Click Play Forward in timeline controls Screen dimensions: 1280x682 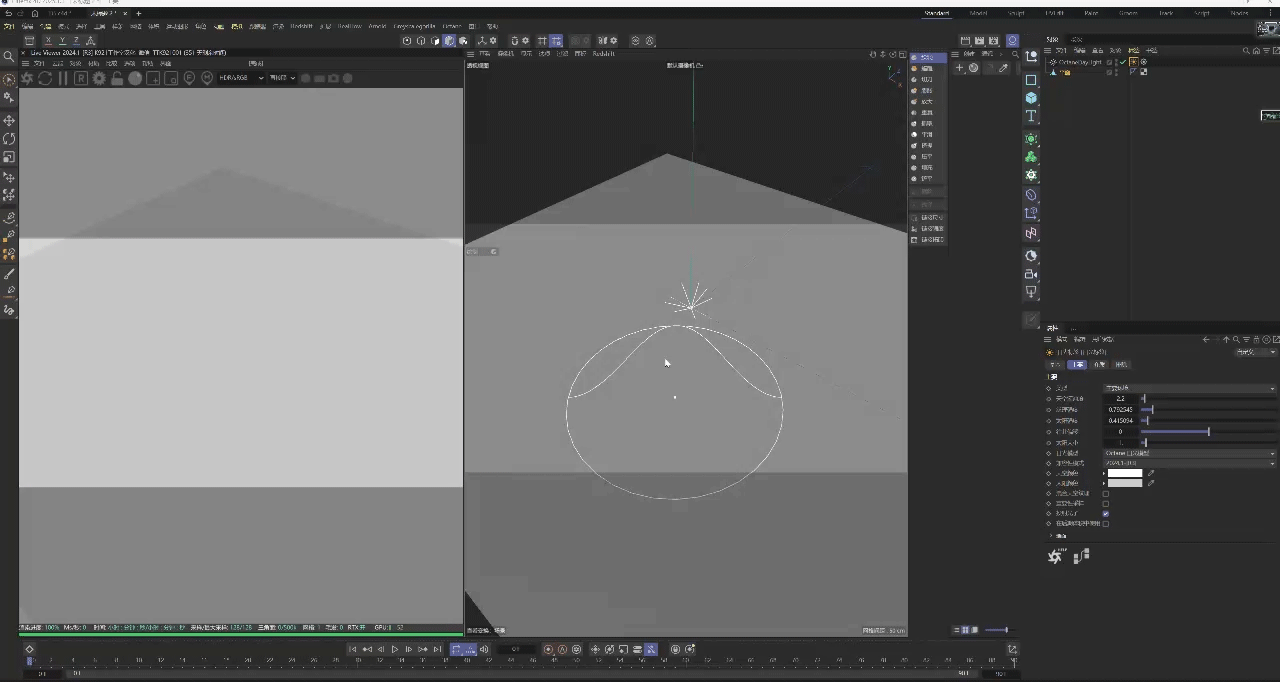[x=394, y=650]
